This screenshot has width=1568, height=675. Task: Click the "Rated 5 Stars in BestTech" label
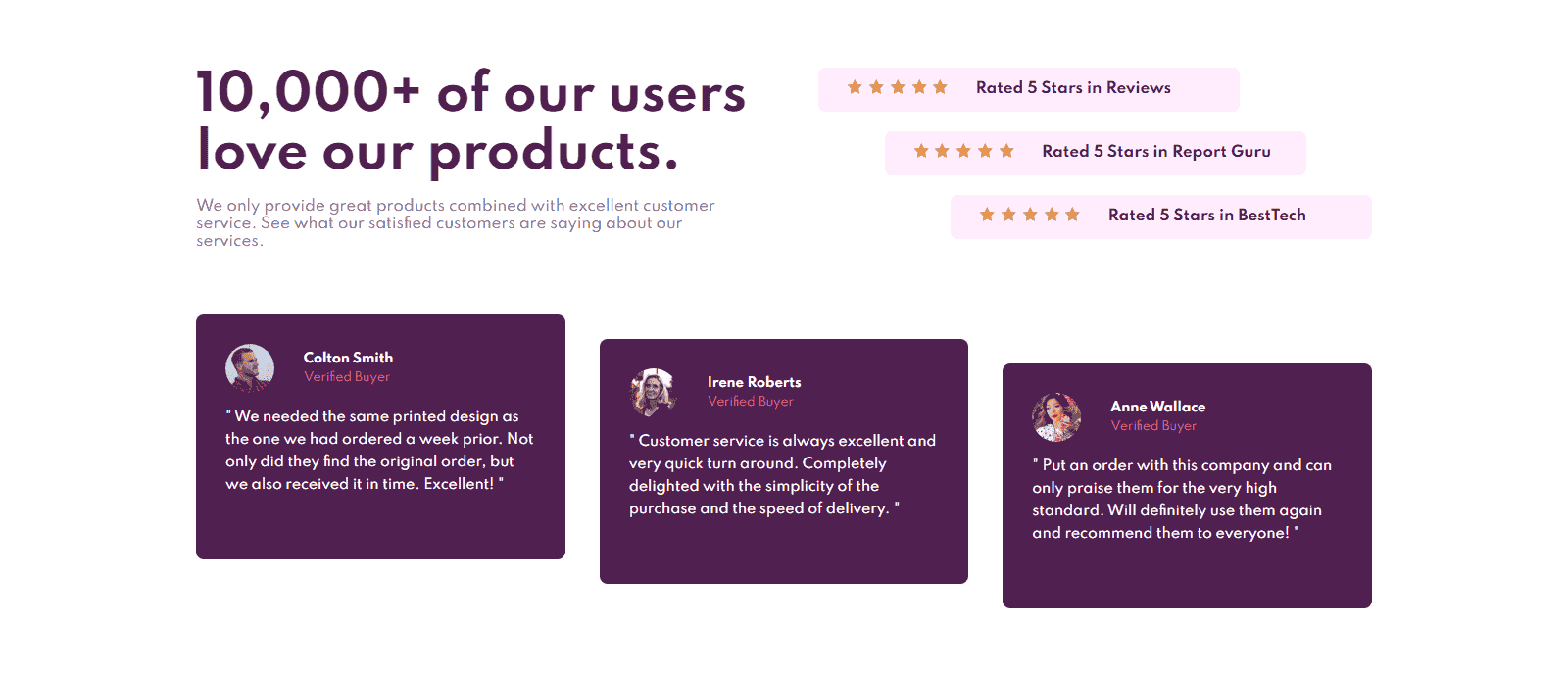click(1206, 216)
